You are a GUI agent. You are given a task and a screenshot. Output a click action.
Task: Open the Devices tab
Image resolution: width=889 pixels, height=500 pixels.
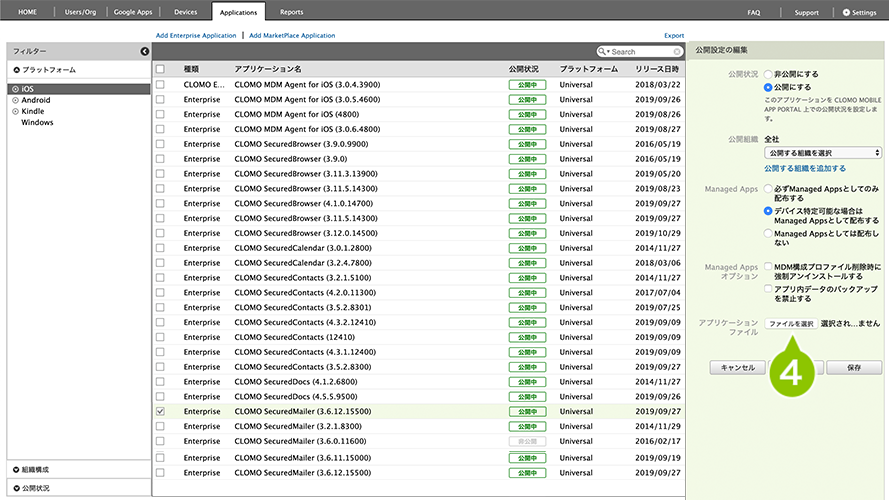(x=185, y=12)
